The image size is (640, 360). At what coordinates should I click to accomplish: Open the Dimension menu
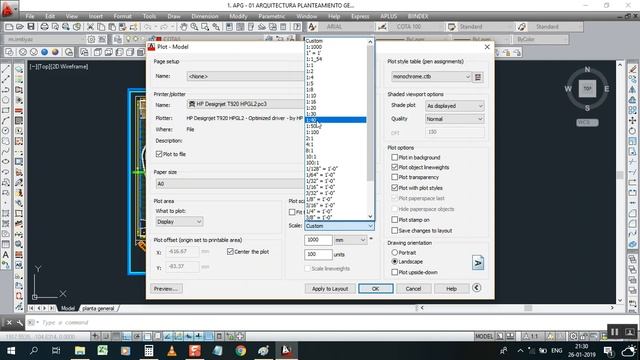click(x=205, y=16)
